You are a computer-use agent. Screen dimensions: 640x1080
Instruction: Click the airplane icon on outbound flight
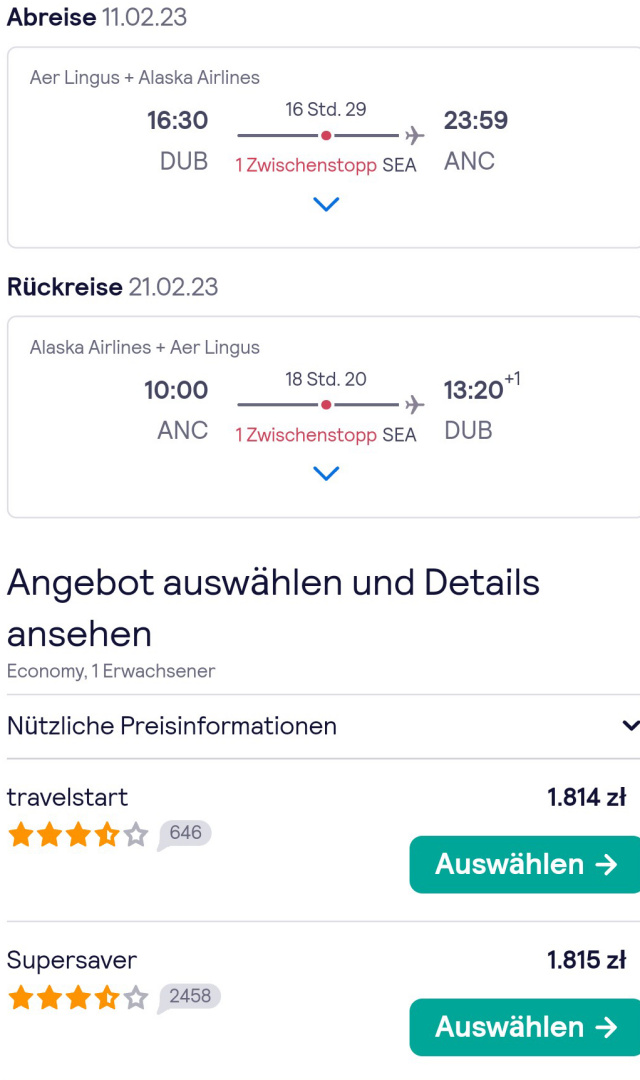point(414,135)
